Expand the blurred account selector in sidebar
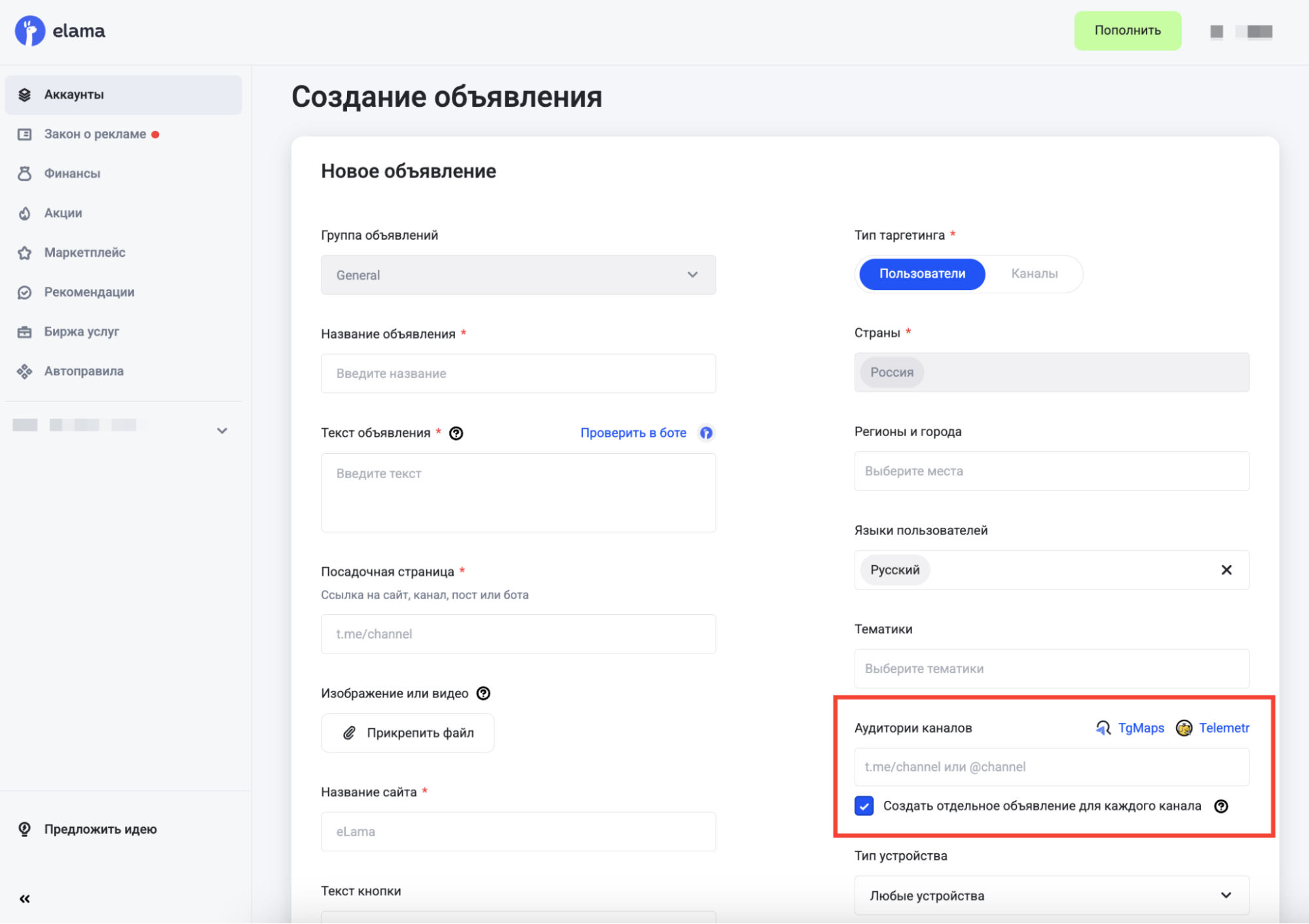This screenshot has width=1309, height=924. coord(221,430)
